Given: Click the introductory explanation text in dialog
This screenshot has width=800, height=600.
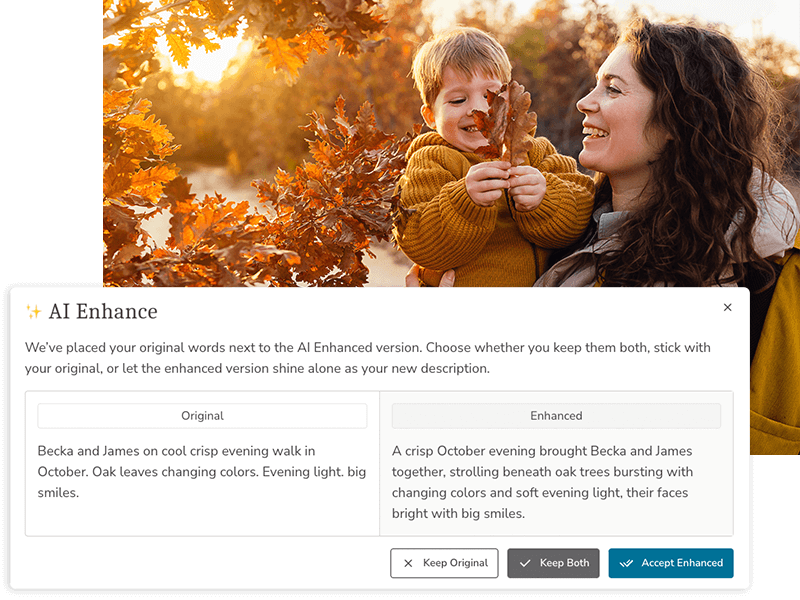Looking at the screenshot, I should [367, 358].
